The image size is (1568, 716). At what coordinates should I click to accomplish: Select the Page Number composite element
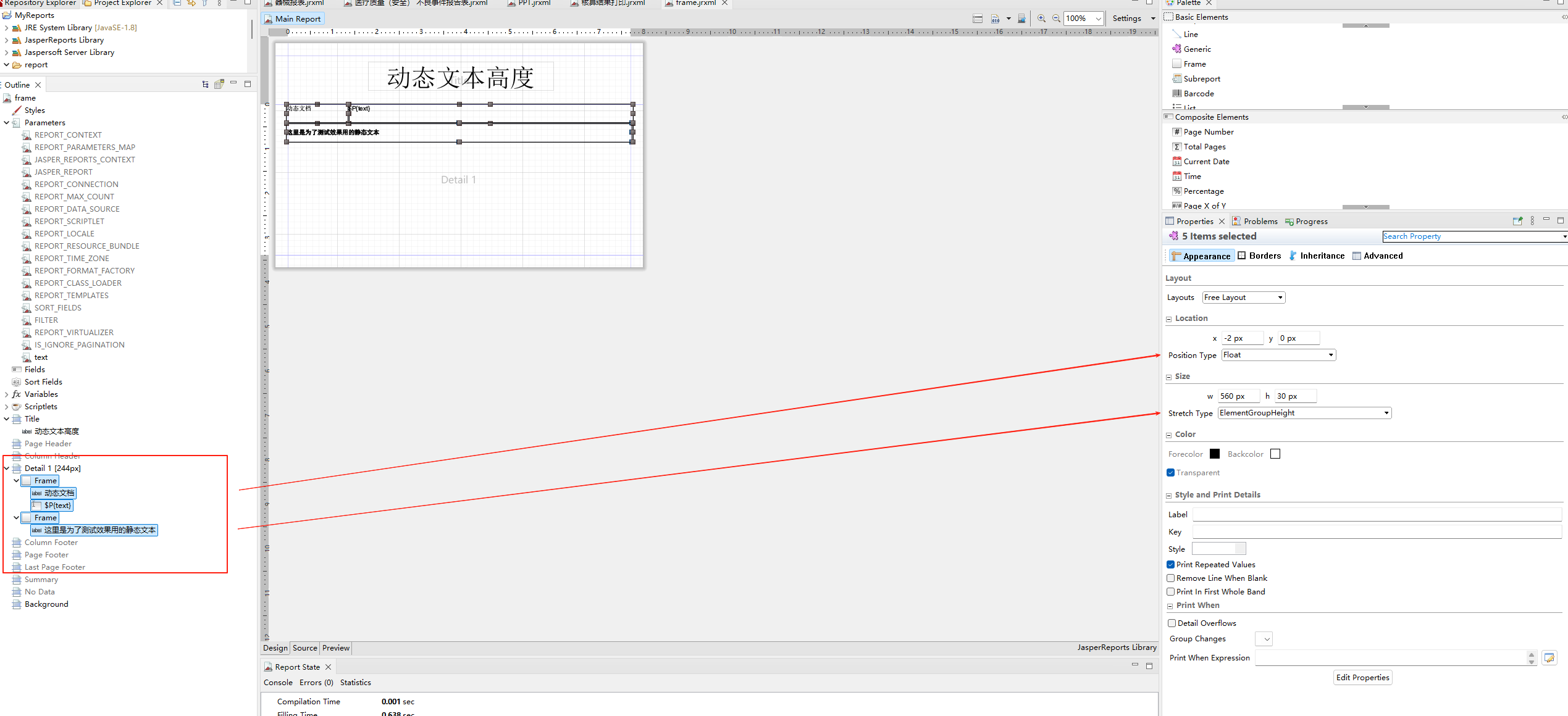point(1207,131)
